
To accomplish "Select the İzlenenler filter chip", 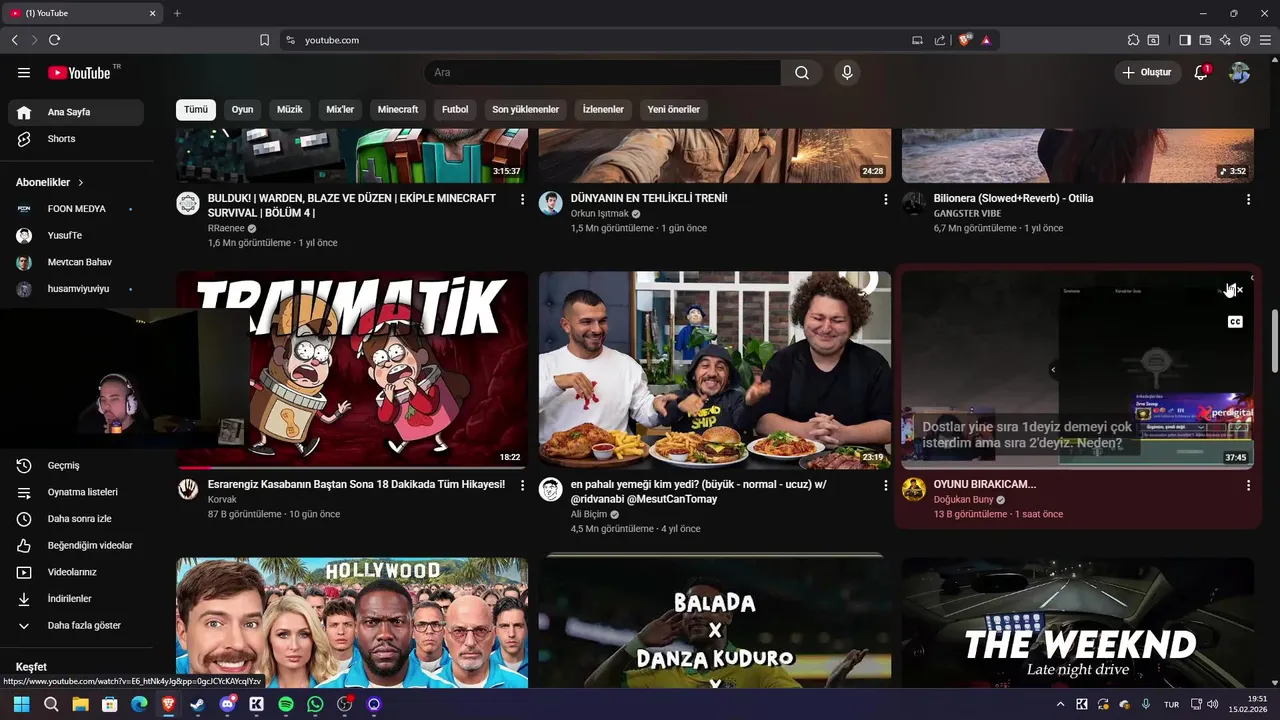I will tap(603, 110).
